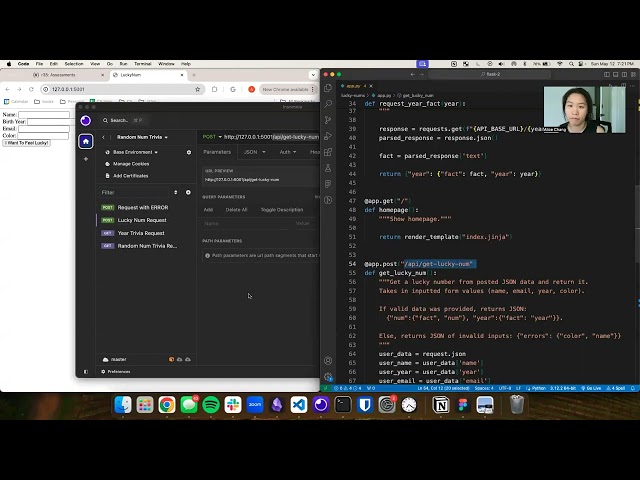
Task: Open VS Code Manage gear icon
Action: tap(328, 377)
